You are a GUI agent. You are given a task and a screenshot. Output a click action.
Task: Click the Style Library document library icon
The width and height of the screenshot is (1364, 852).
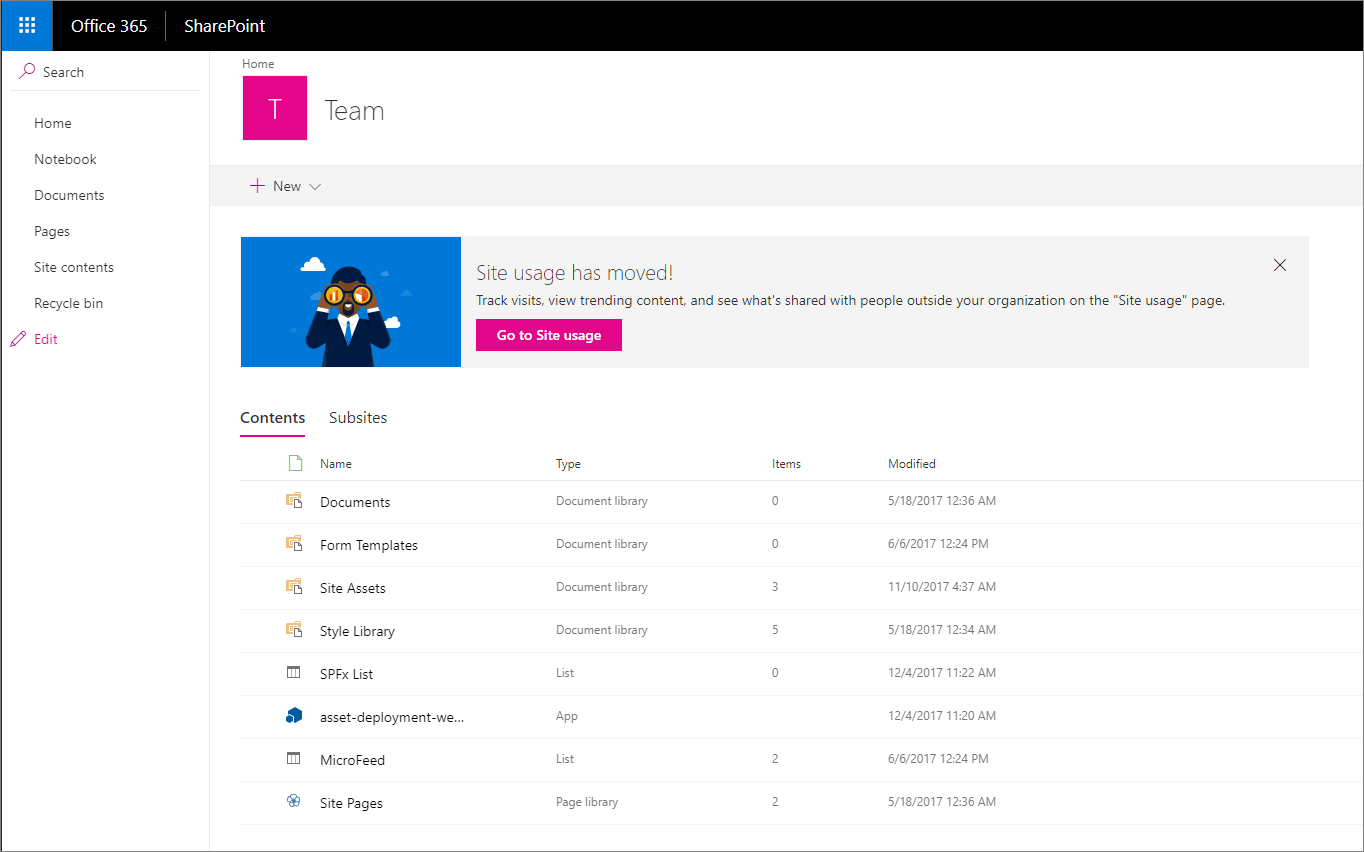click(294, 629)
